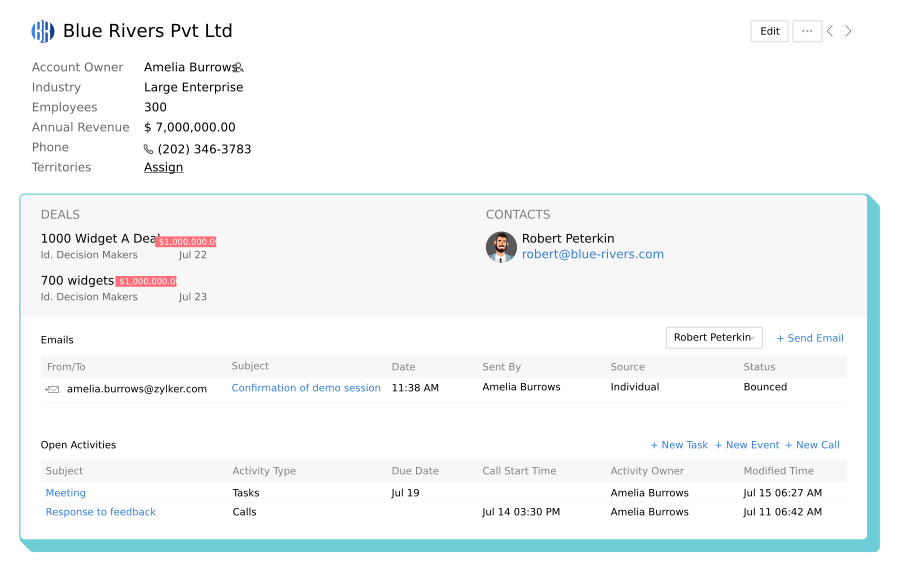Click the Edit button
The height and width of the screenshot is (572, 900).
tap(769, 31)
